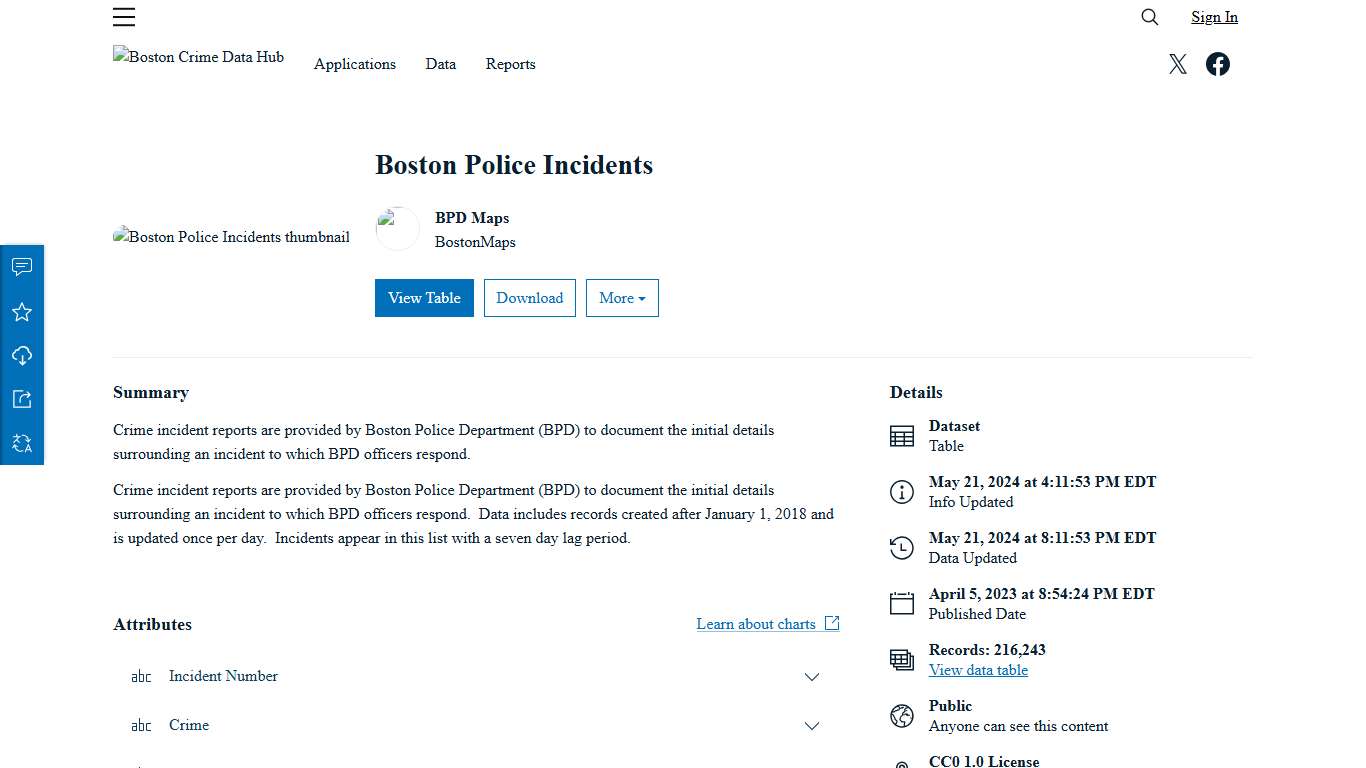Viewport: 1366px width, 768px height.
Task: Expand the Crime attribute
Action: 812,725
